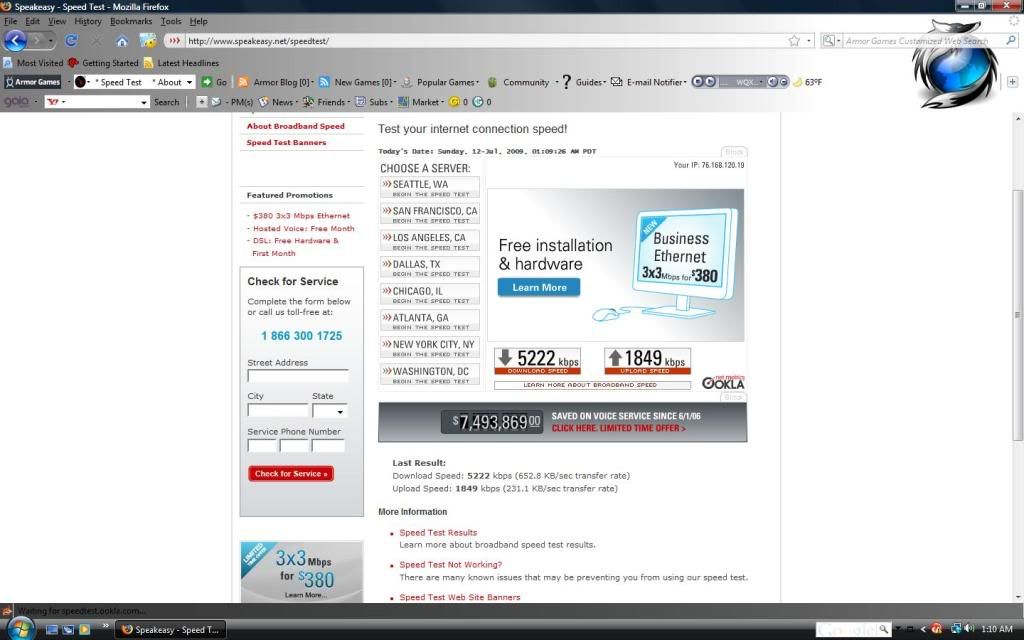Click the plus button at toolbar right edge
Viewport: 1024px width, 640px height.
tap(1012, 82)
